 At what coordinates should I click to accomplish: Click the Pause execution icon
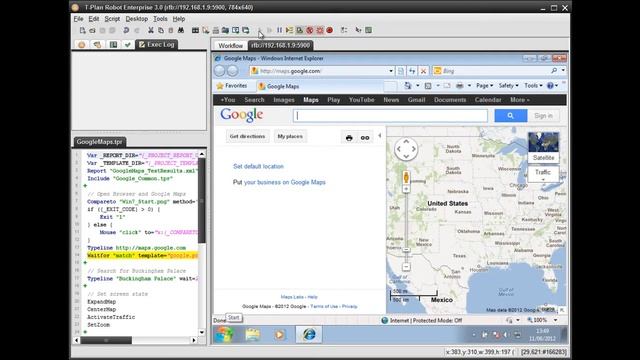pyautogui.click(x=279, y=30)
